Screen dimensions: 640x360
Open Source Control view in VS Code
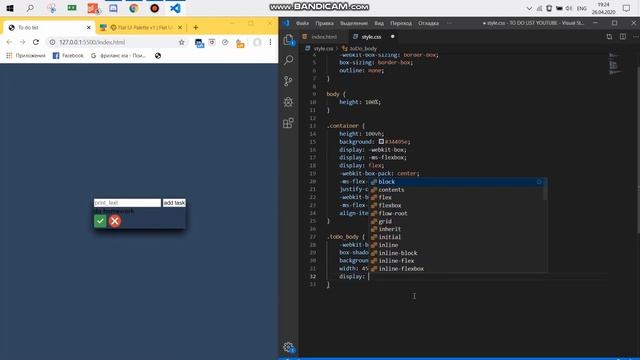pos(289,81)
